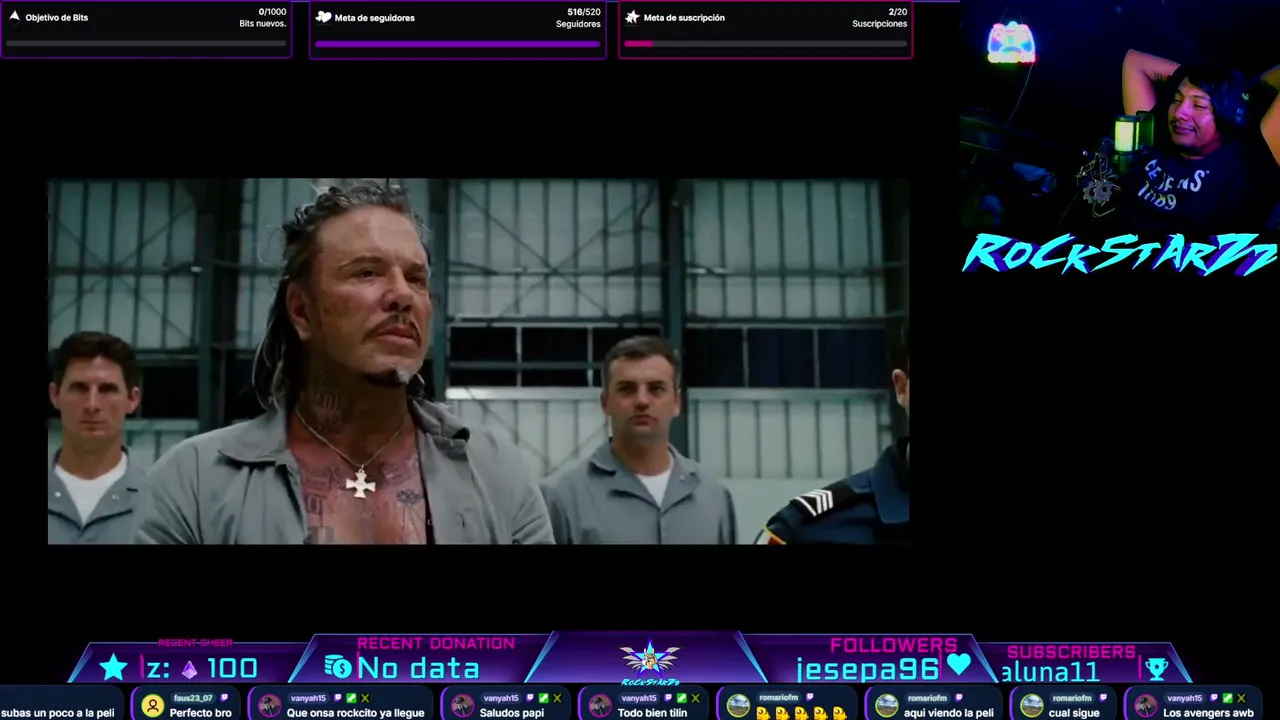Click the 2/20 subscriptions counter
Image resolution: width=1280 pixels, height=720 pixels.
point(898,12)
